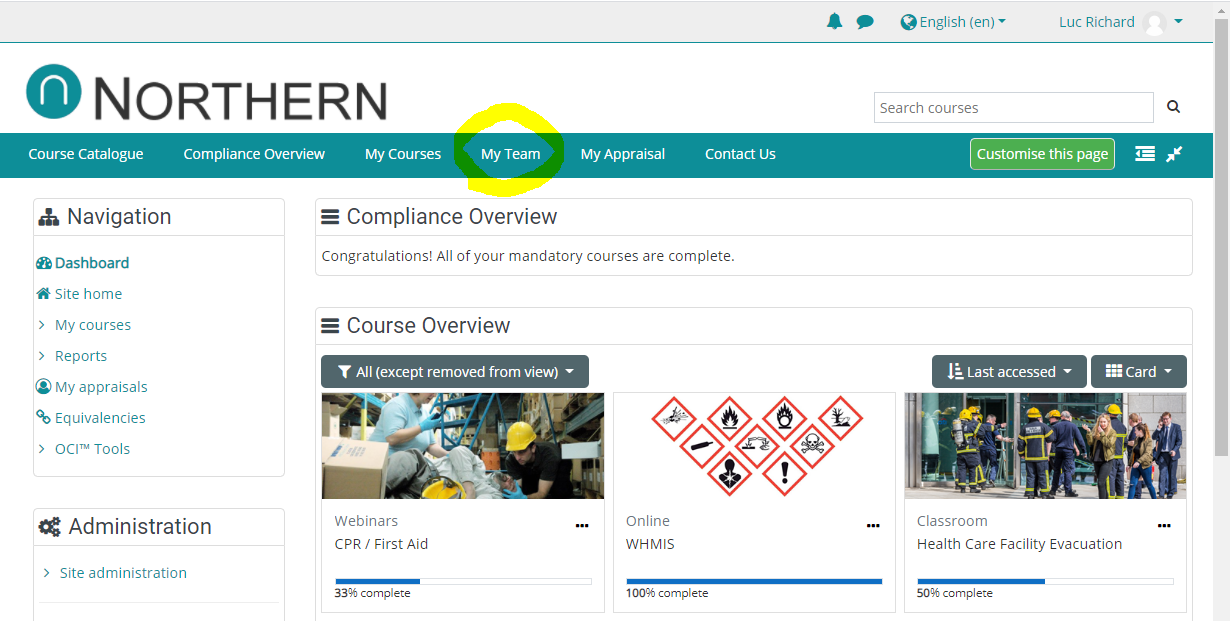
Task: Open the notifications bell icon
Action: pos(834,22)
